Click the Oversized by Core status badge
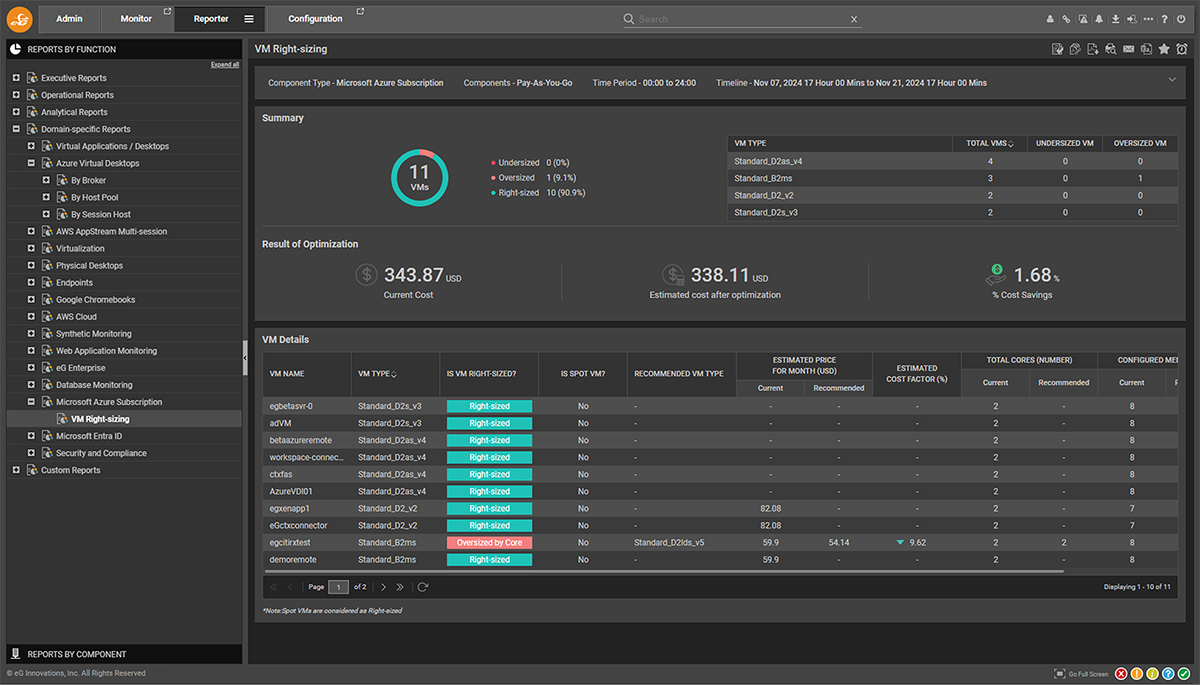Viewport: 1200px width, 685px height. pos(489,543)
